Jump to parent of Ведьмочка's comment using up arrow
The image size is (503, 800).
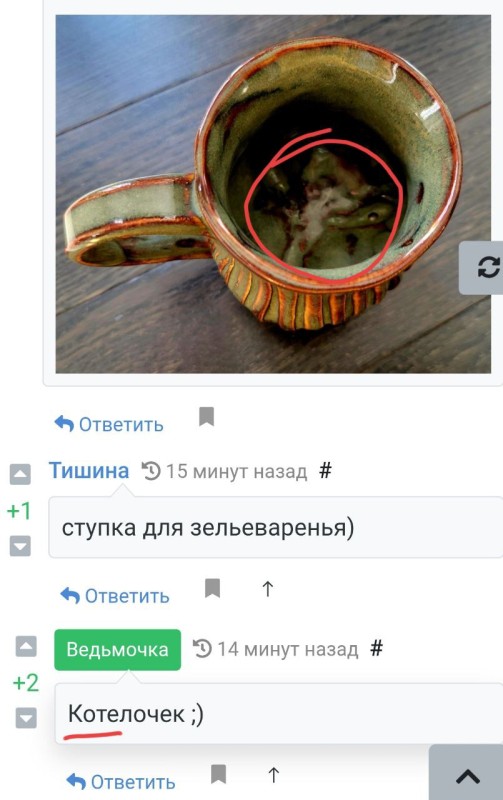click(x=274, y=774)
